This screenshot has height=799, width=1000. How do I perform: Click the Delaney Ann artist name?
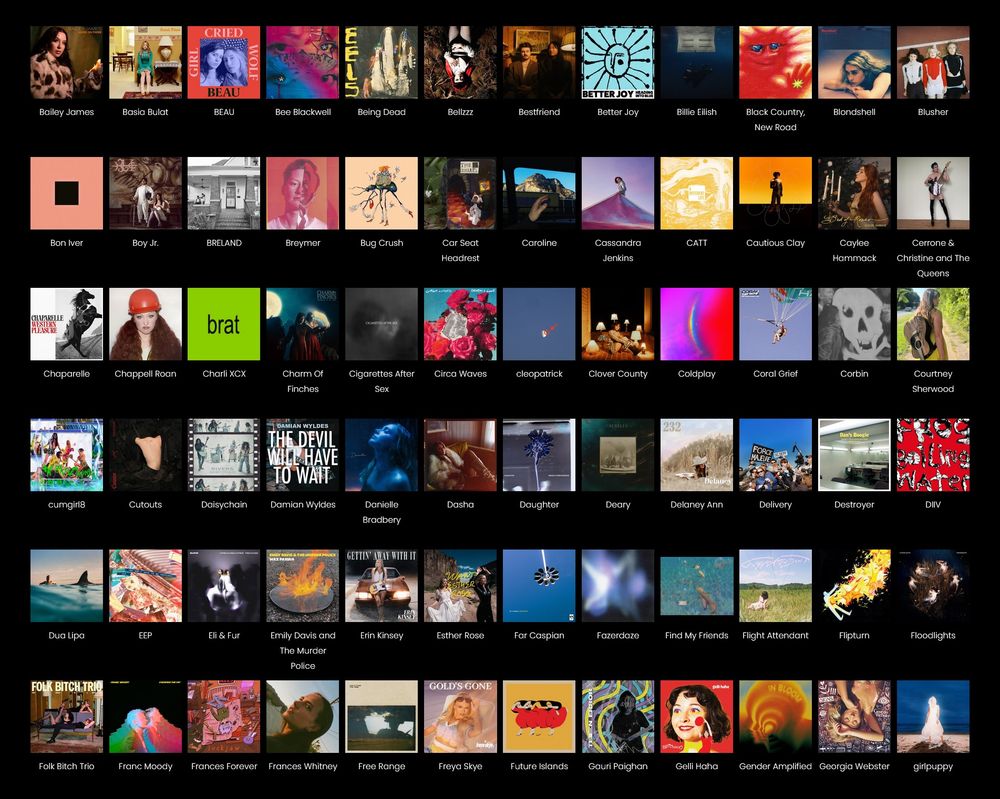click(696, 504)
